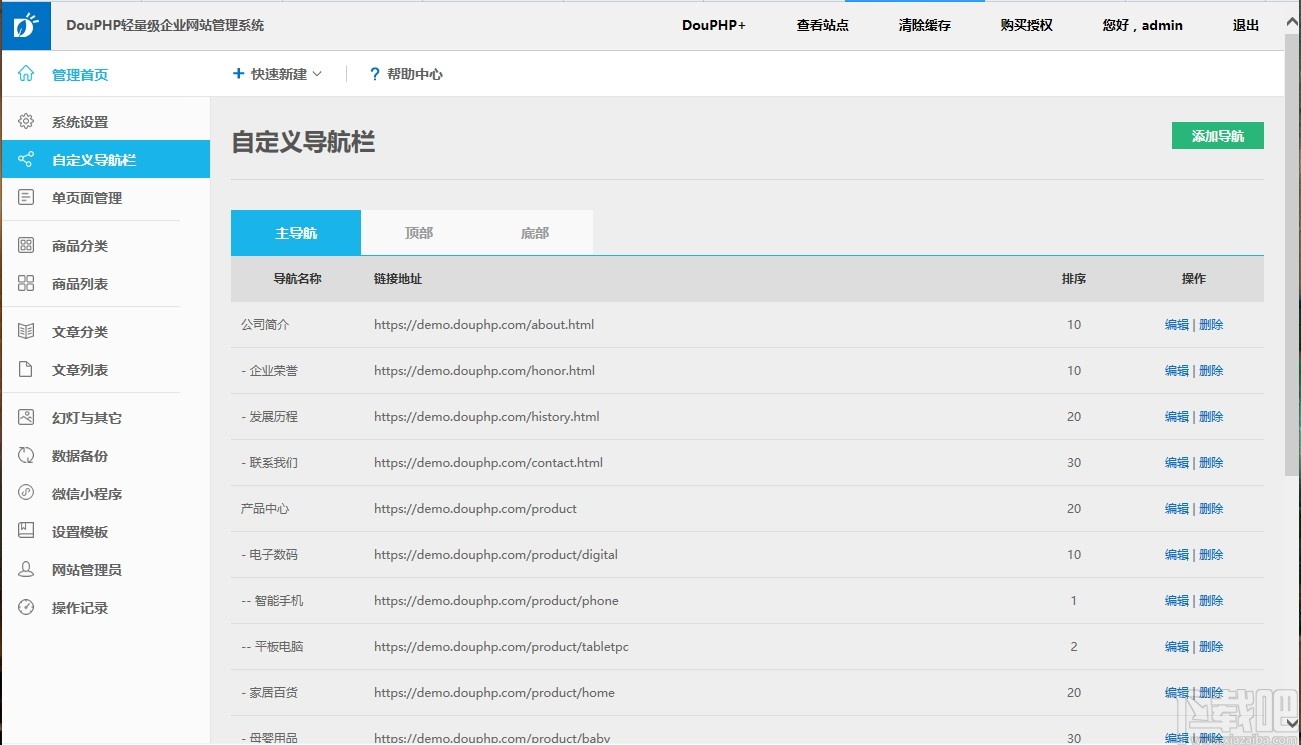Open 设置模板 in sidebar
This screenshot has height=745, width=1301.
click(80, 532)
